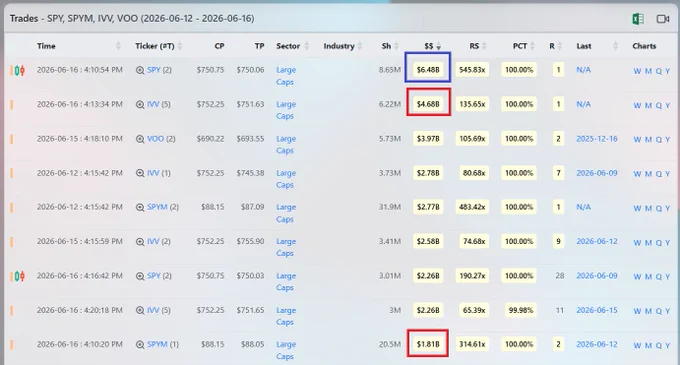Screen dimensions: 680x365
Task: Click the $693.55 TP cell
Action: coord(250,139)
